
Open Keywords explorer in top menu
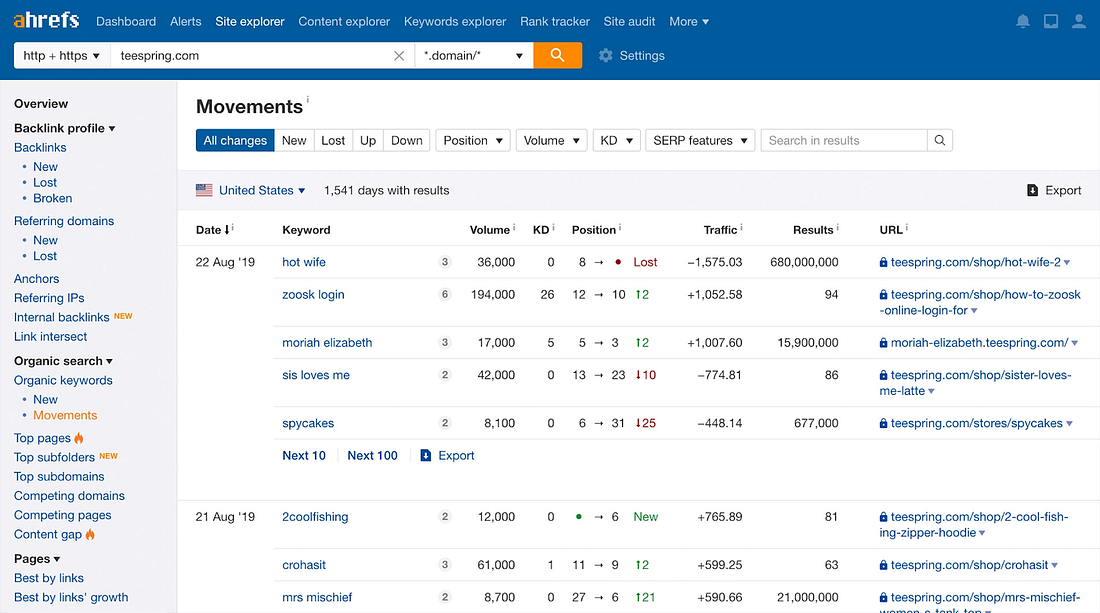coord(455,21)
